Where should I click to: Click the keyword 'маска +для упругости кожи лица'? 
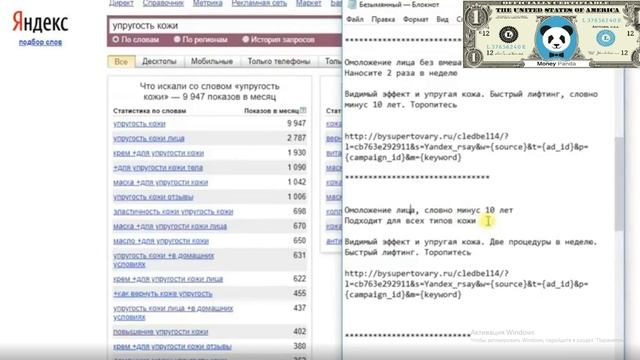[x=170, y=227]
